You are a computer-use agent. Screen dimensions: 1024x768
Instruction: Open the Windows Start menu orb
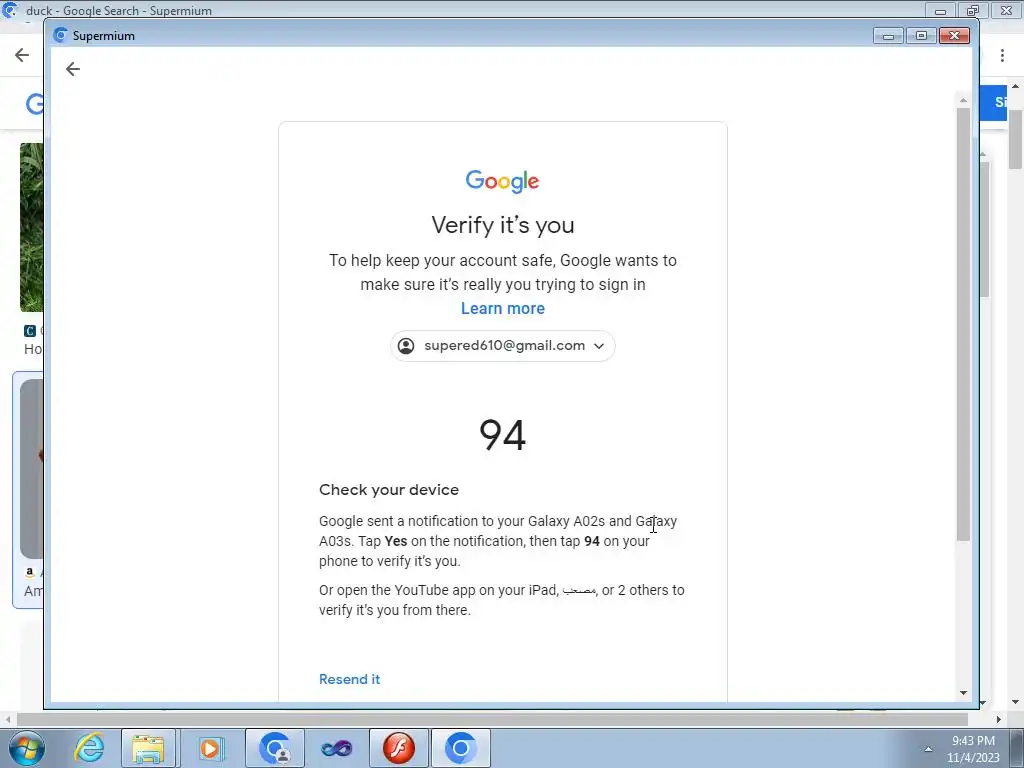coord(26,748)
